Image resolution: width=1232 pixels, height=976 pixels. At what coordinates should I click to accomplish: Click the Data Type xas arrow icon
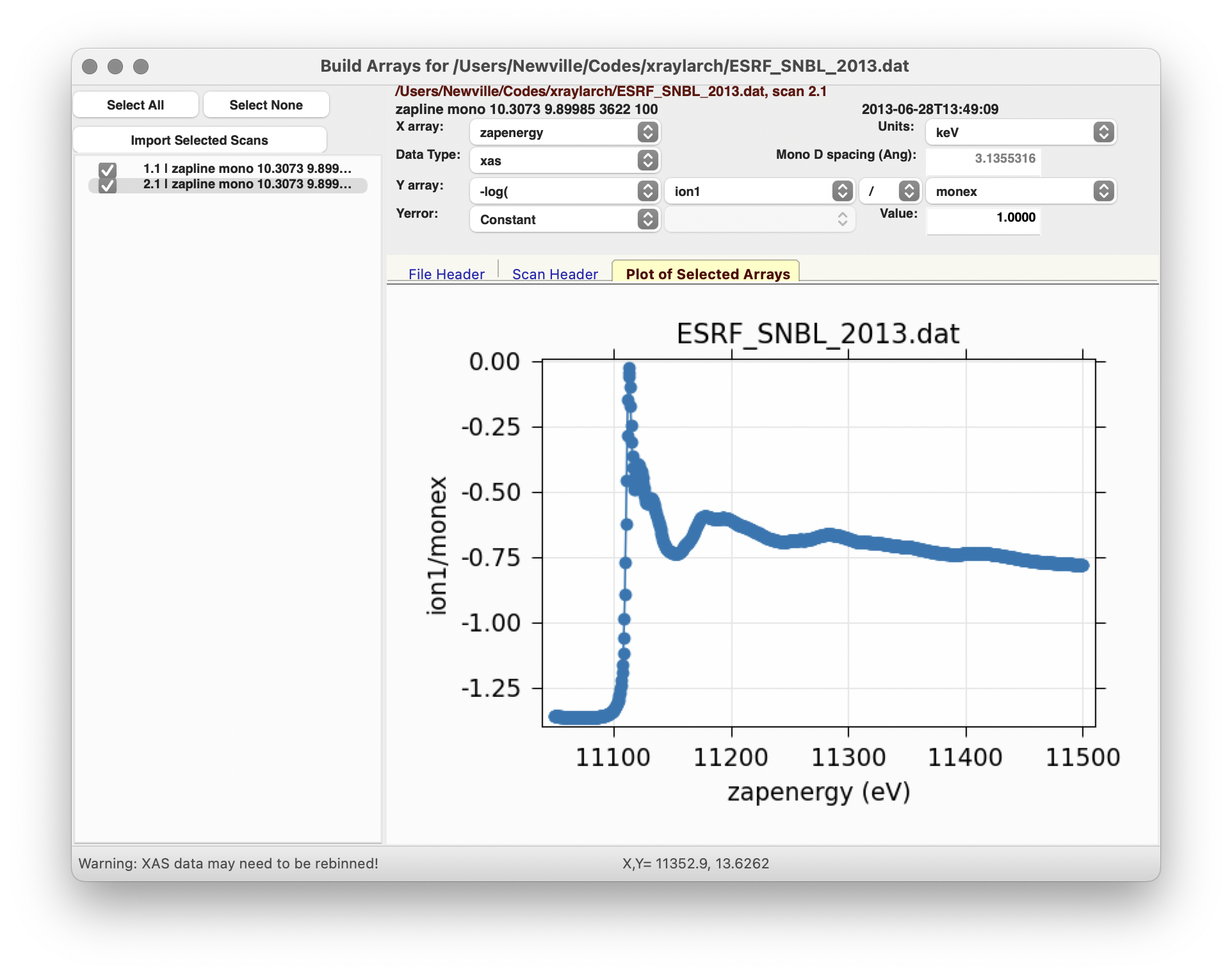(647, 161)
